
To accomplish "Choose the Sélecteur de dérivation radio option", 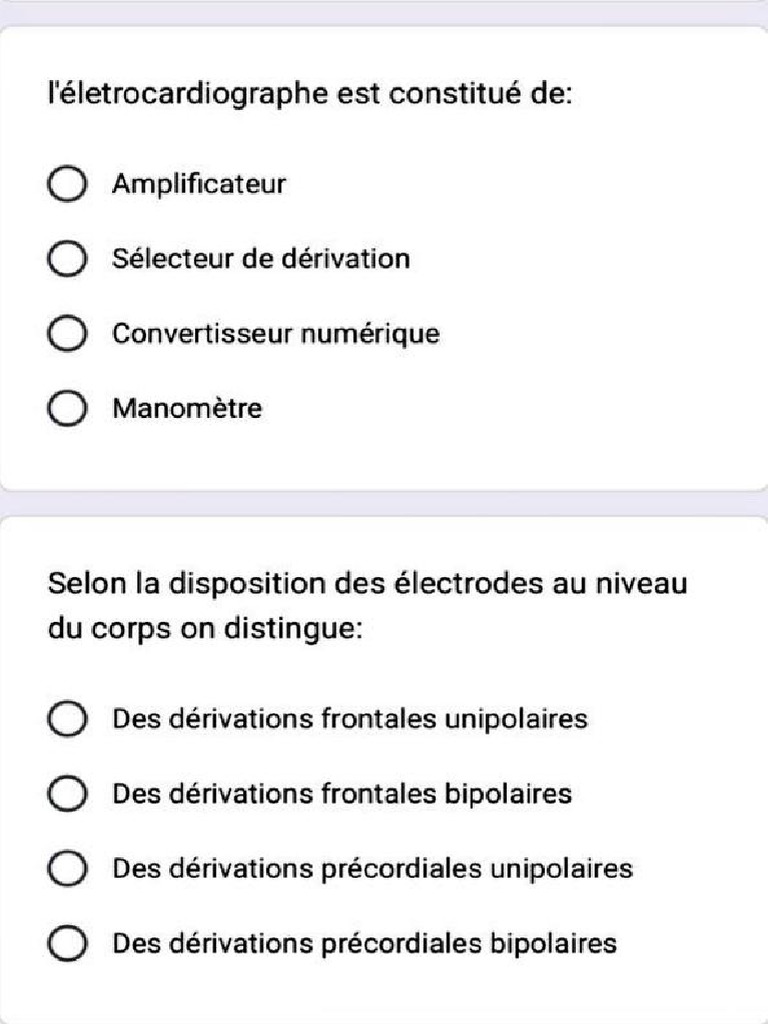I will pos(66,260).
